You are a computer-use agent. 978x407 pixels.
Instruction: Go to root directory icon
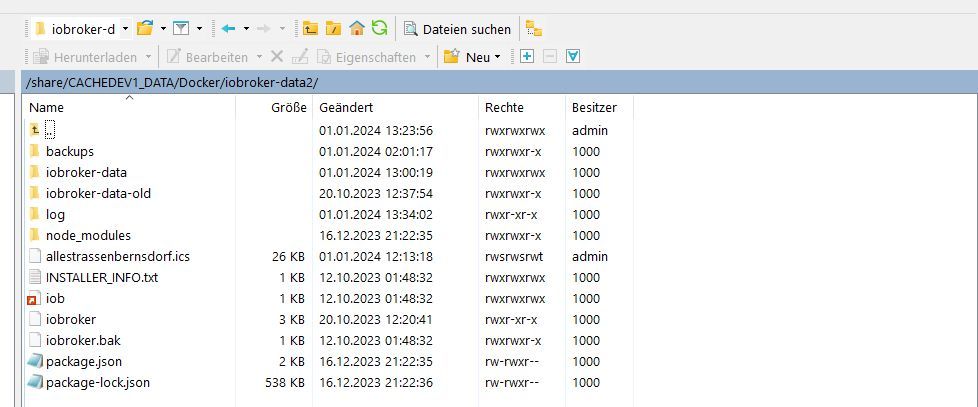tap(334, 29)
